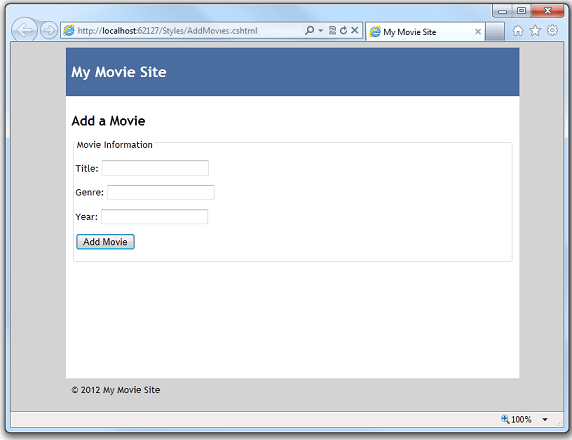Image resolution: width=572 pixels, height=440 pixels.
Task: Submit the form with Add Movie
Action: [105, 242]
